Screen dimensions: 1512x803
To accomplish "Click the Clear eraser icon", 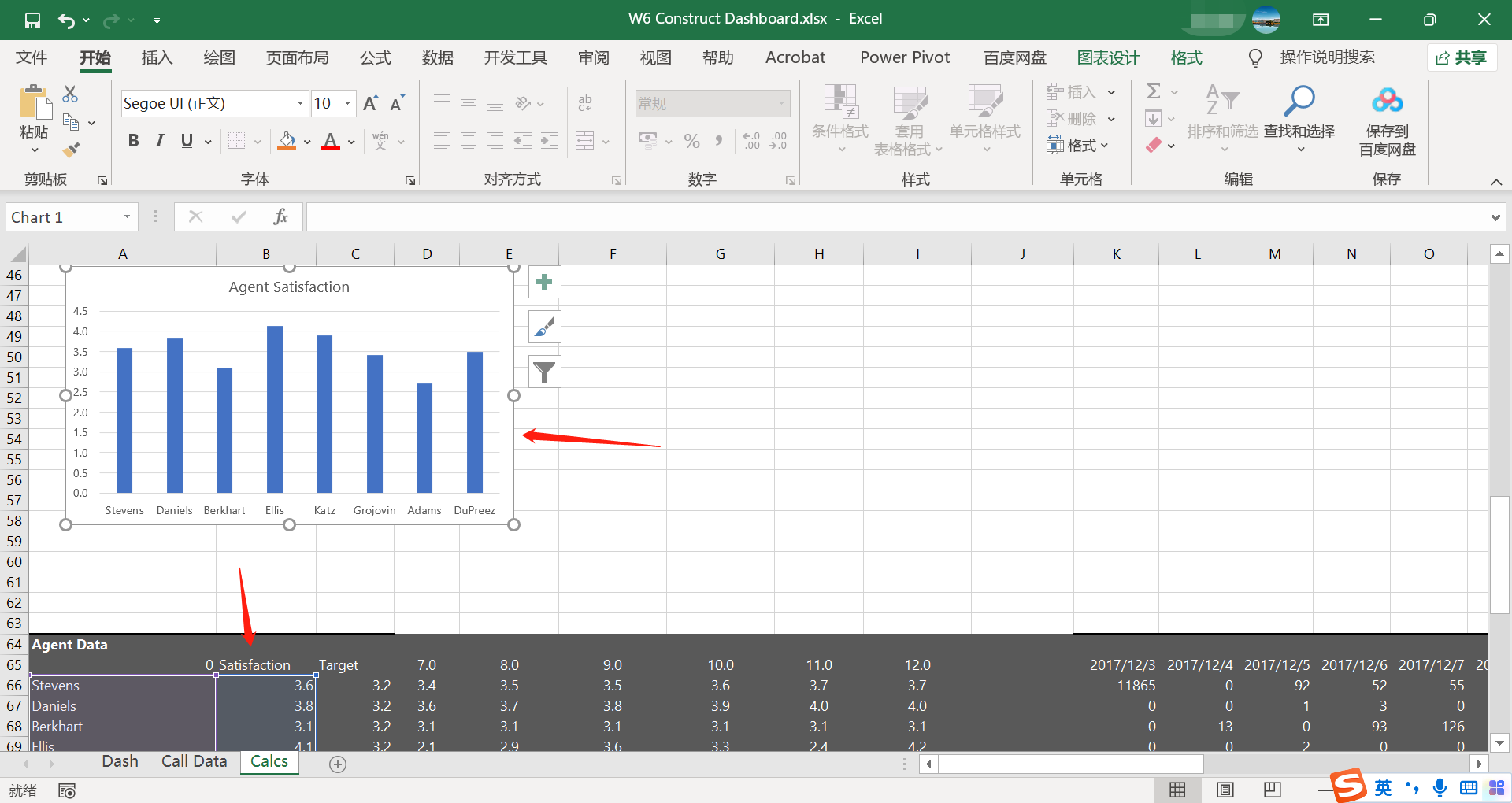I will 1154,146.
